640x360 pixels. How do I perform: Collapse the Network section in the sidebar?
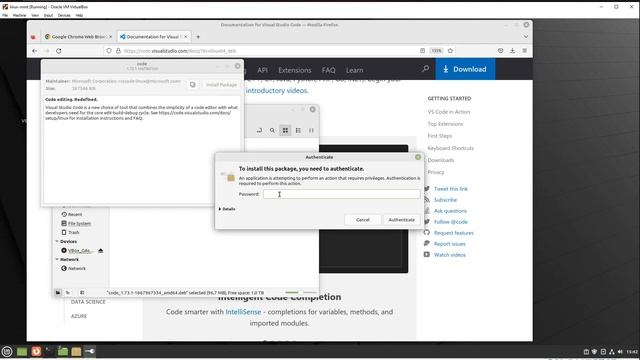[x=57, y=259]
